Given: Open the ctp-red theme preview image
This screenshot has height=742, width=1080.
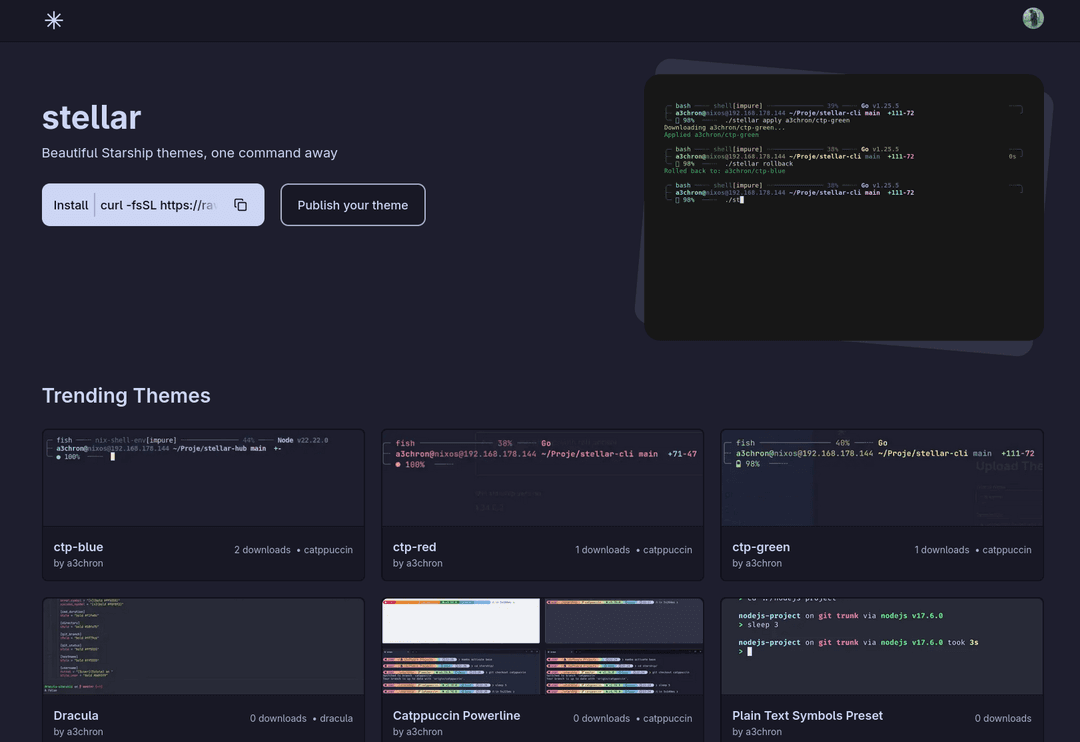Looking at the screenshot, I should (542, 478).
